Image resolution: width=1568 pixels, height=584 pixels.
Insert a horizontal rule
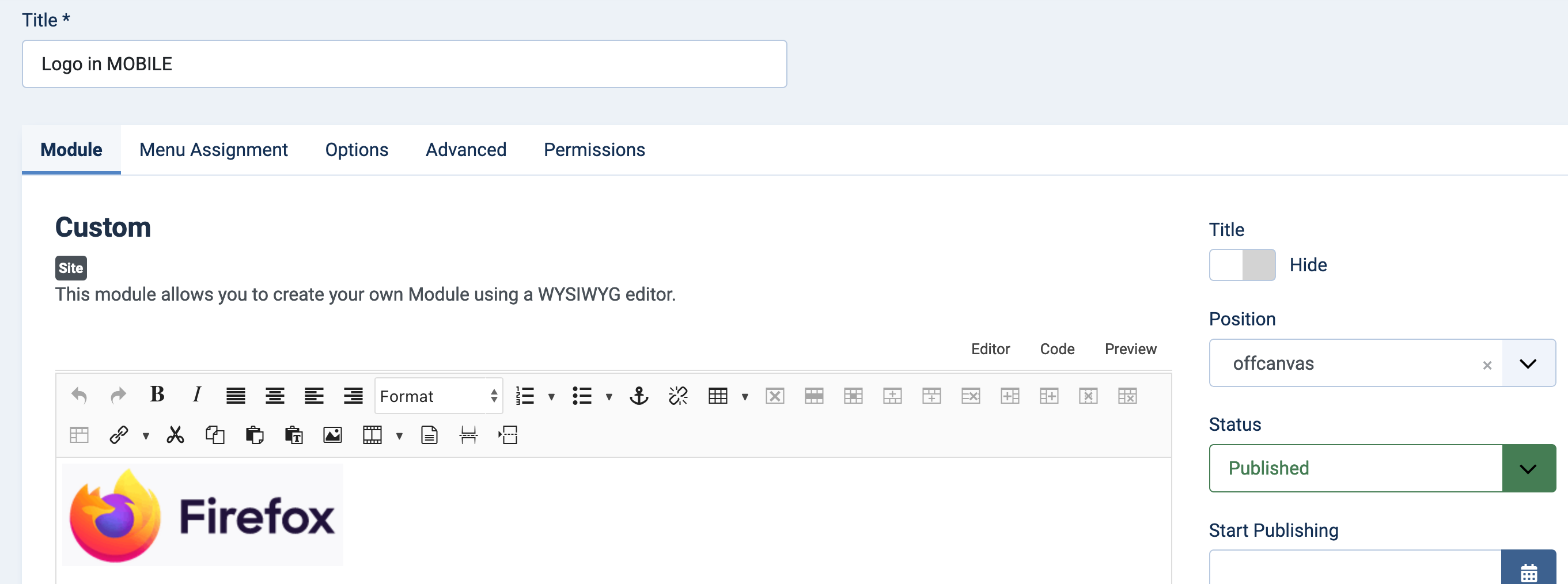pos(468,434)
